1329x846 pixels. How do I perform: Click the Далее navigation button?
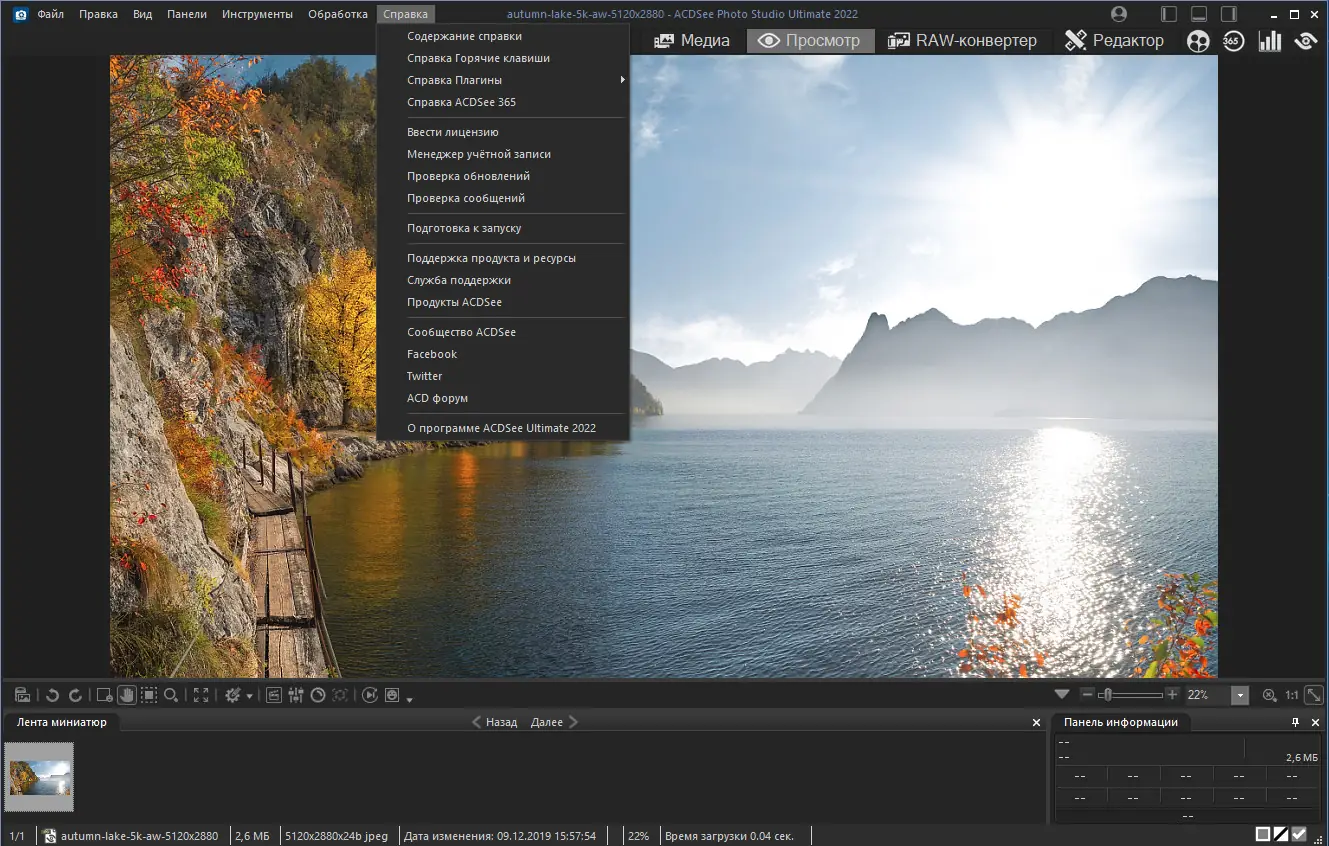point(554,722)
